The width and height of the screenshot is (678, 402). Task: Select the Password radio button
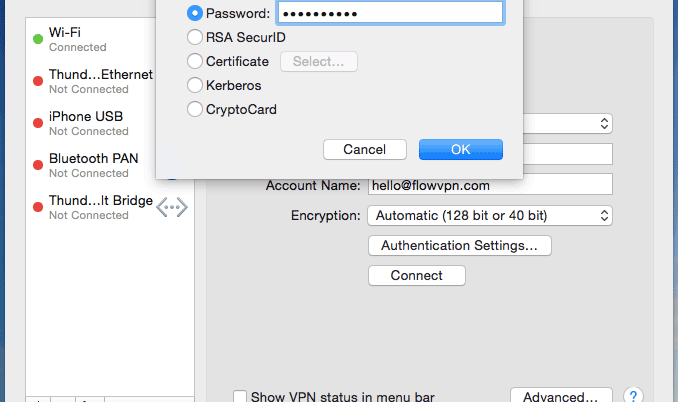pyautogui.click(x=195, y=13)
